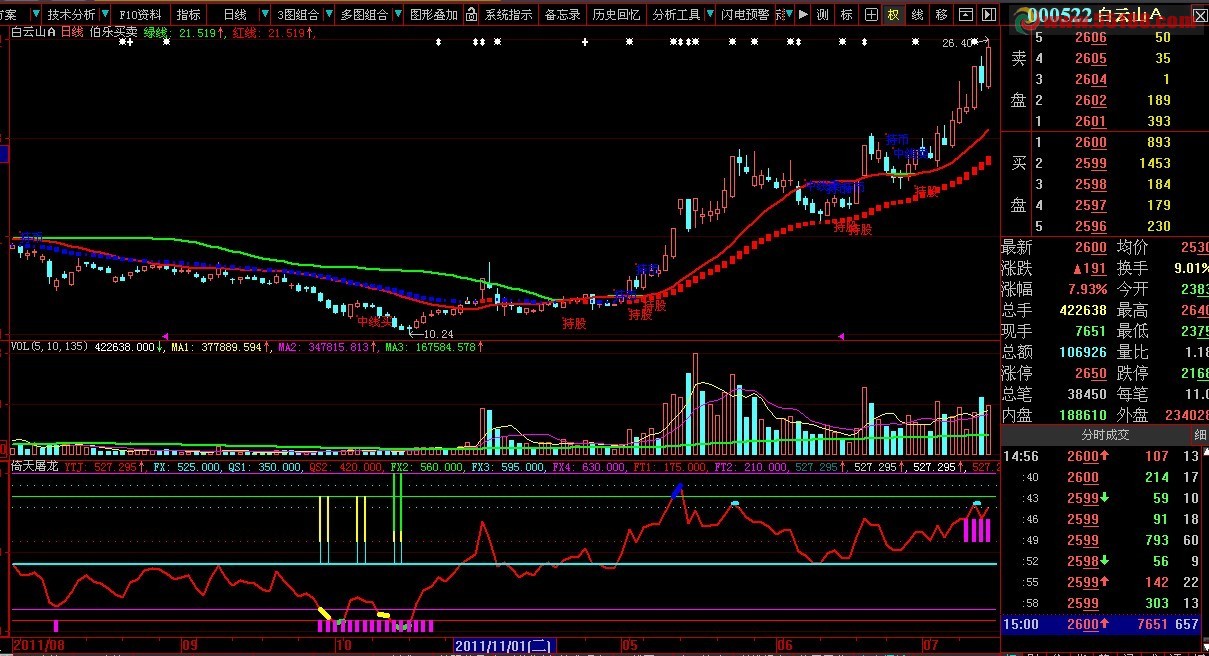The width and height of the screenshot is (1209, 656).
Task: Click the 分时成交 panel header
Action: click(x=1105, y=435)
